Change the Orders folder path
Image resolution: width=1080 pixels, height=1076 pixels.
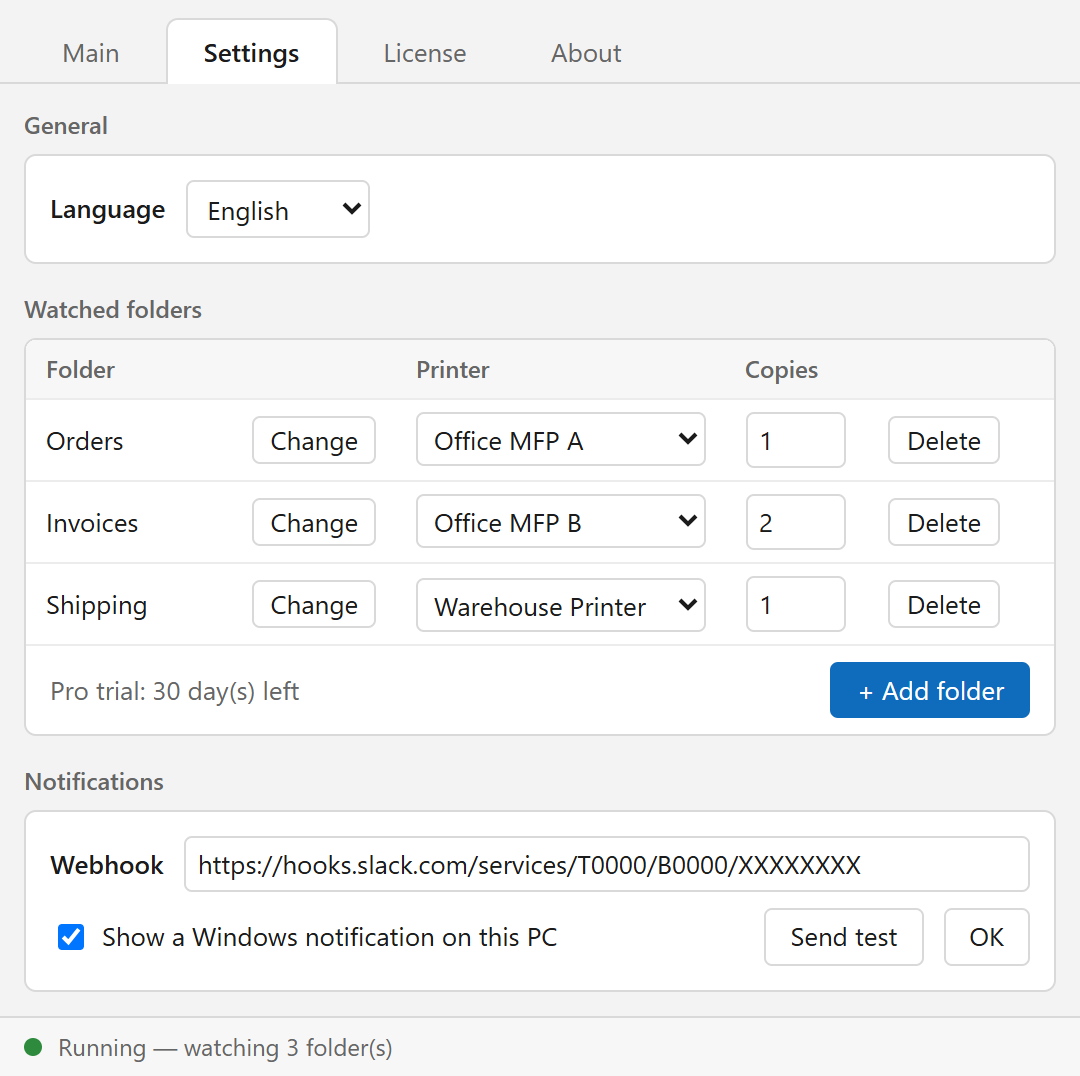coord(314,440)
